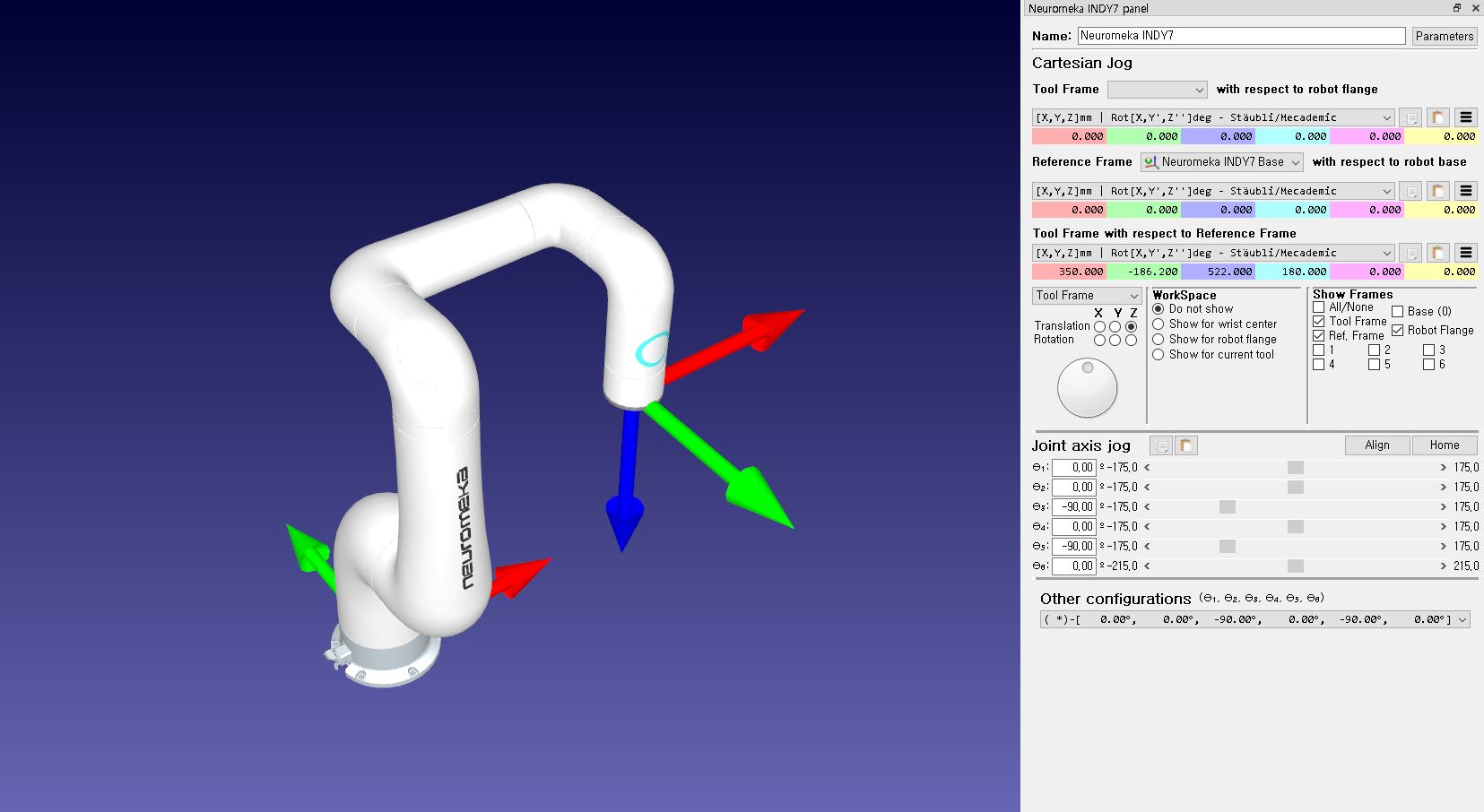
Task: Paste a reference frame pose relative to robot base
Action: pyautogui.click(x=1437, y=191)
